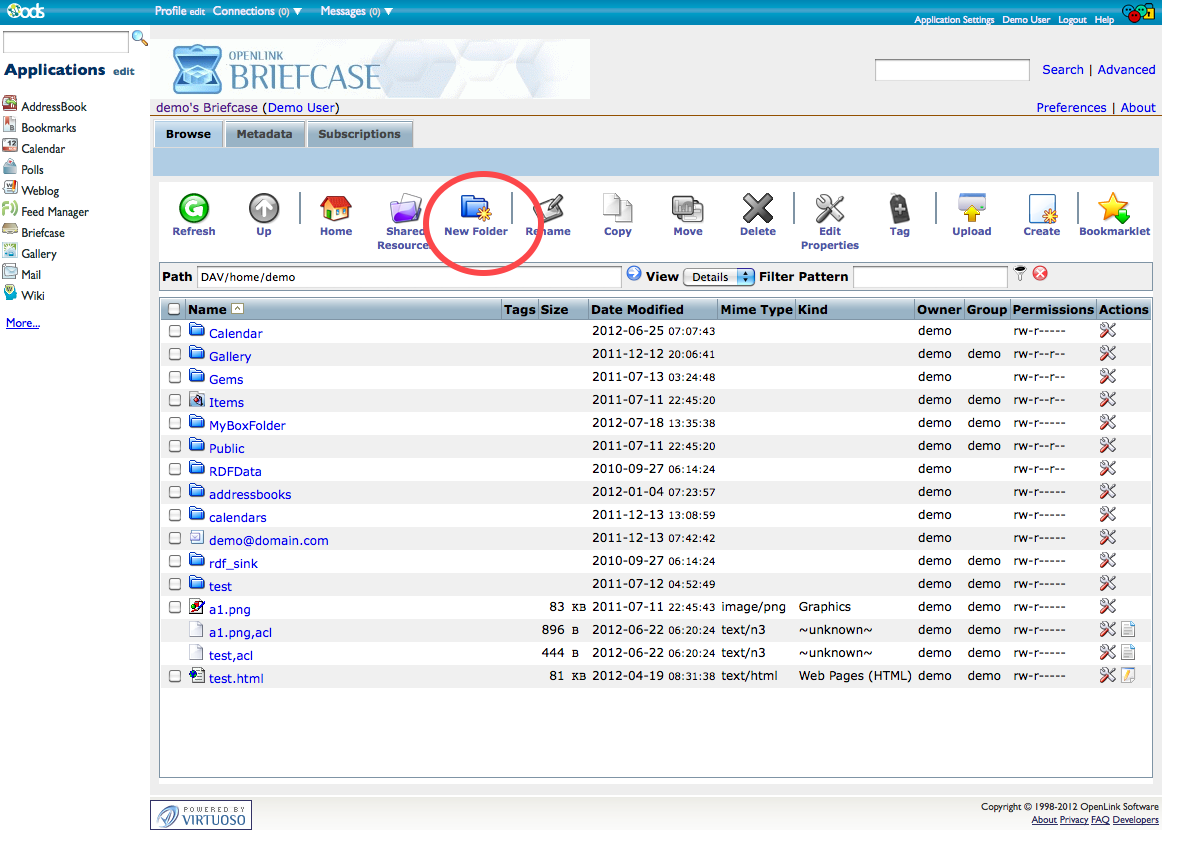Expand the Connections menu
Viewport: 1180px width, 850px height.
[x=257, y=11]
